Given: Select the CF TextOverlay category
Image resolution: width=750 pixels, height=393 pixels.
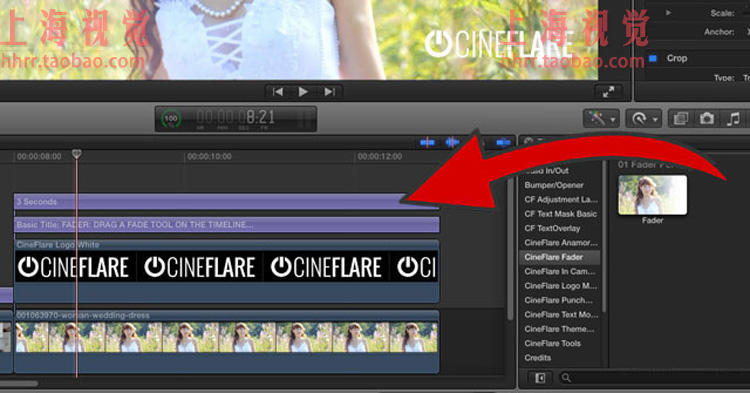Looking at the screenshot, I should click(552, 228).
